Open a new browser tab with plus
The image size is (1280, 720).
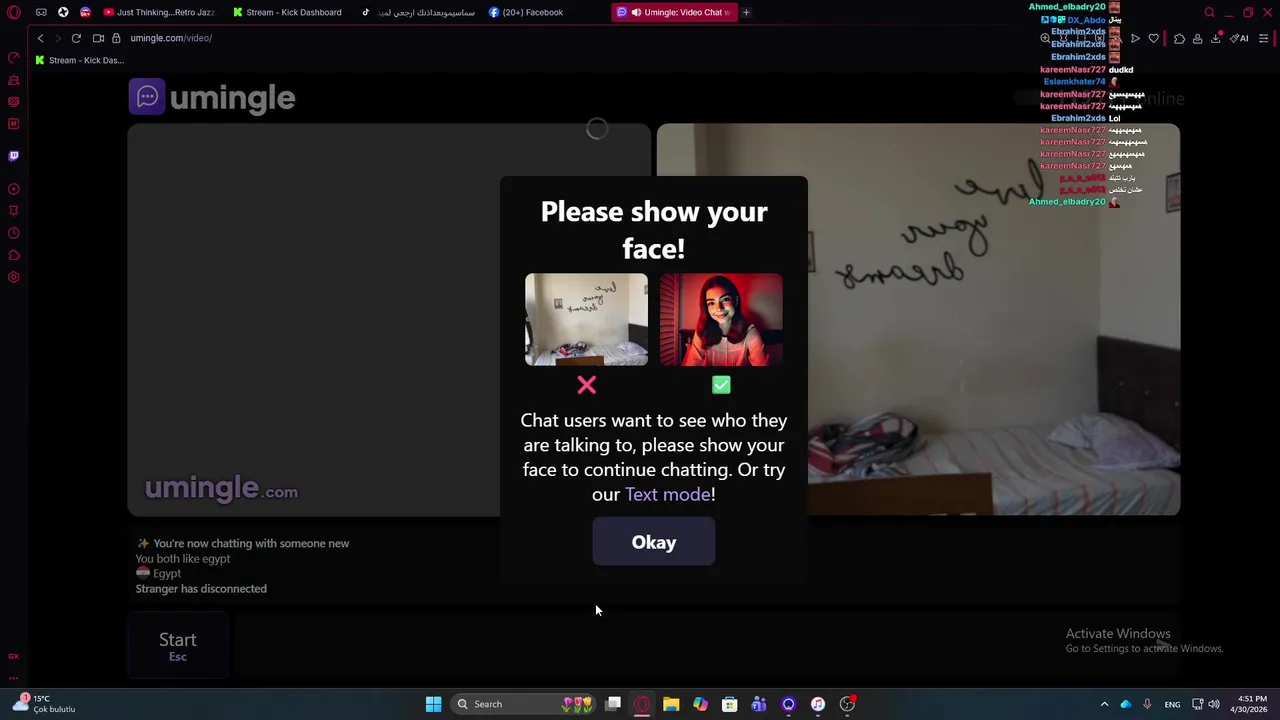[x=746, y=12]
